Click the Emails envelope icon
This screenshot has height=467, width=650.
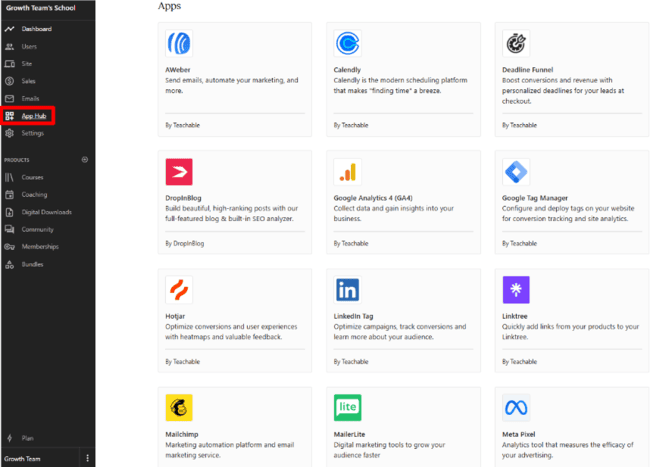(x=10, y=99)
